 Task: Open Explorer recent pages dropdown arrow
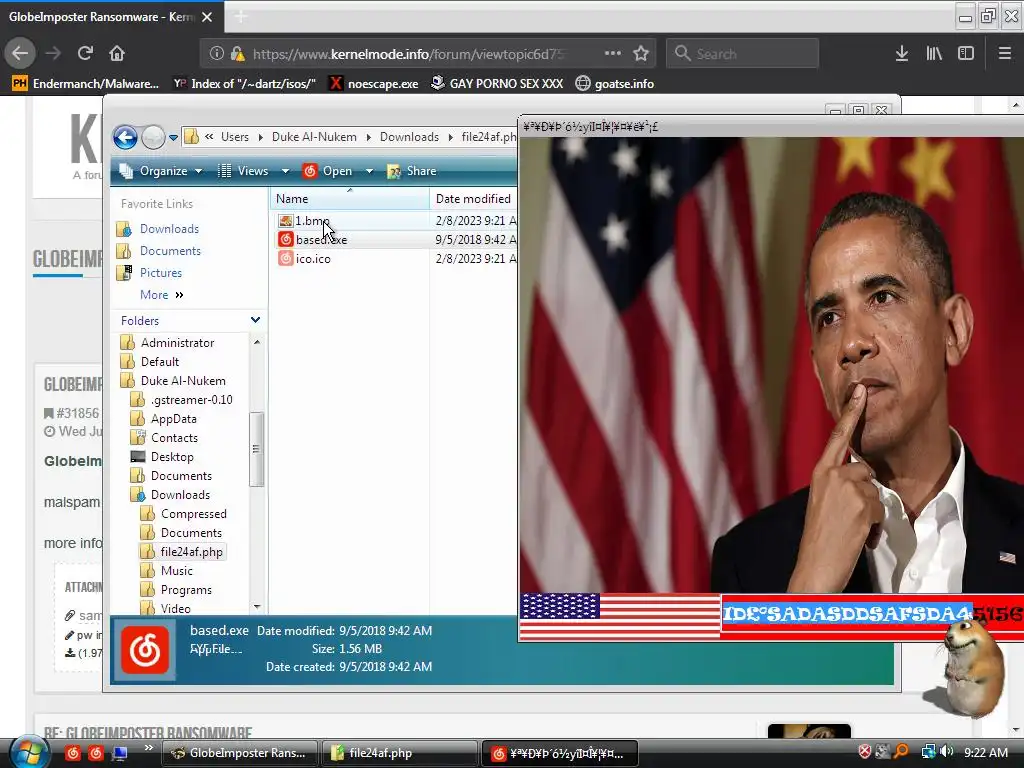pos(173,138)
